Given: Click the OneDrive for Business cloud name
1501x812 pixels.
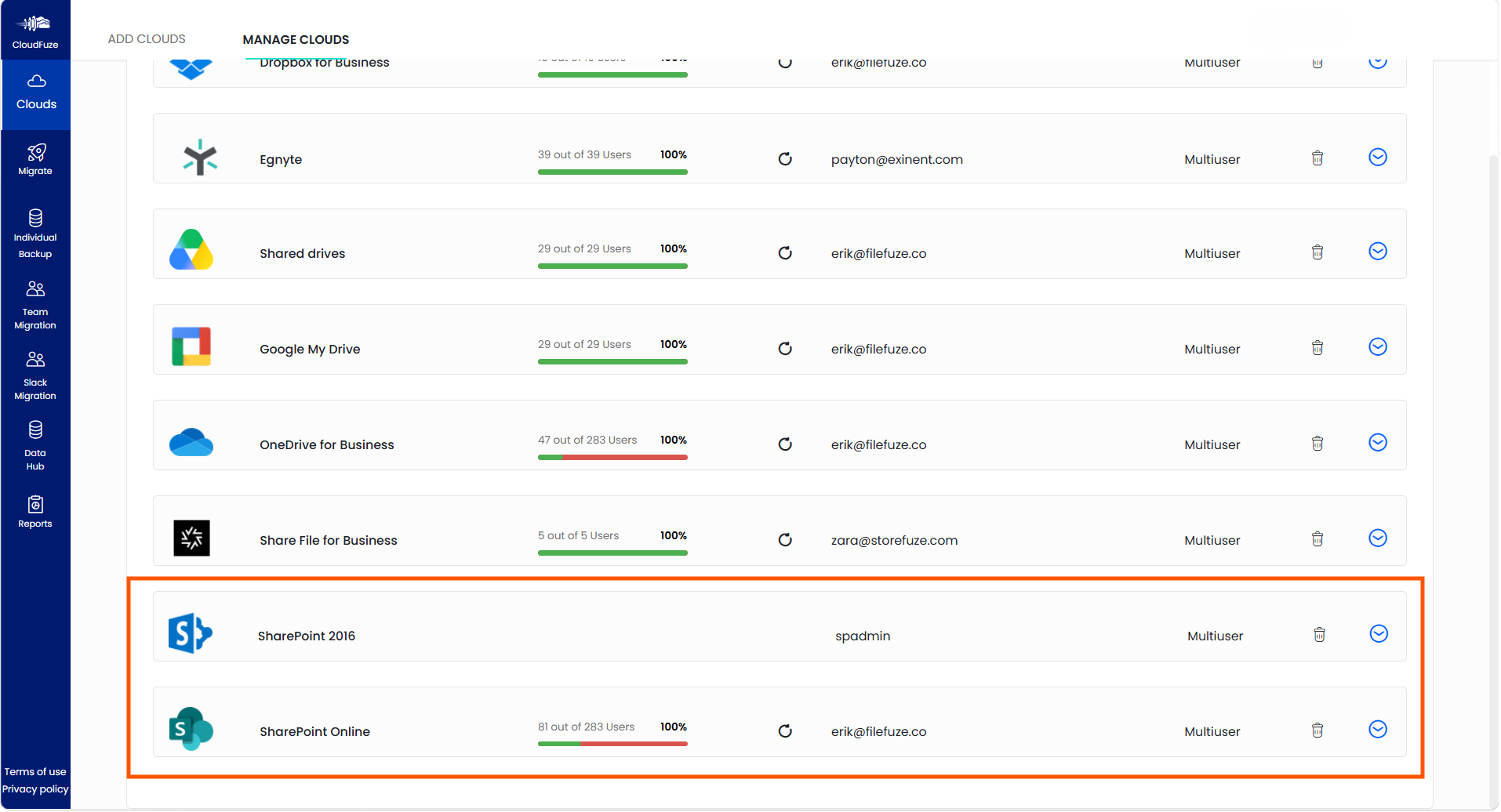Looking at the screenshot, I should (327, 445).
